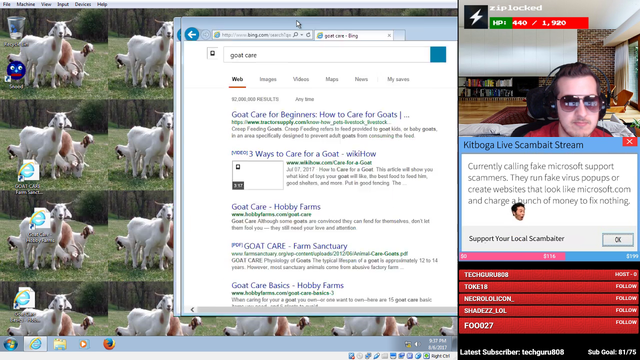Click the address bar search magnifier icon

[x=296, y=35]
